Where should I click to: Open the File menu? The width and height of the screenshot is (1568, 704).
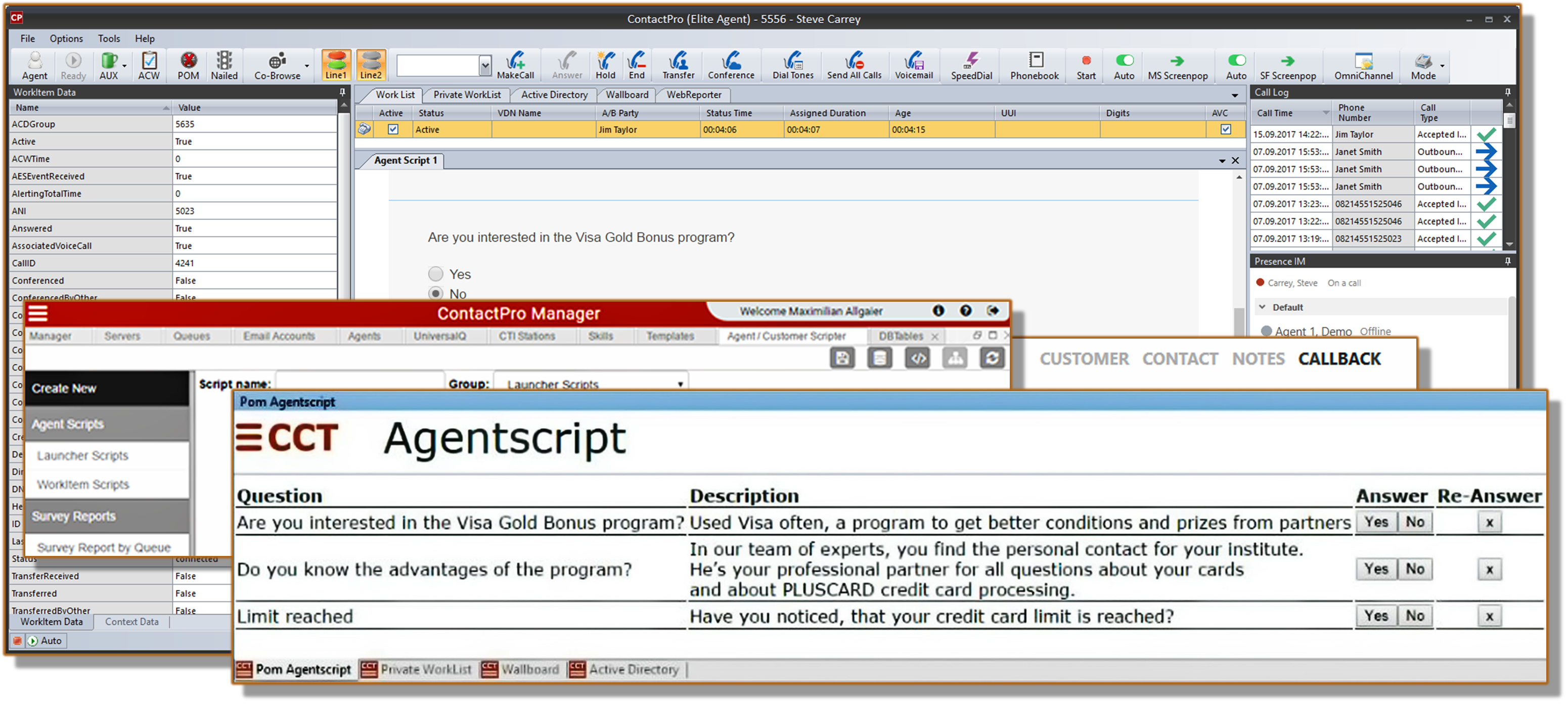coord(27,38)
